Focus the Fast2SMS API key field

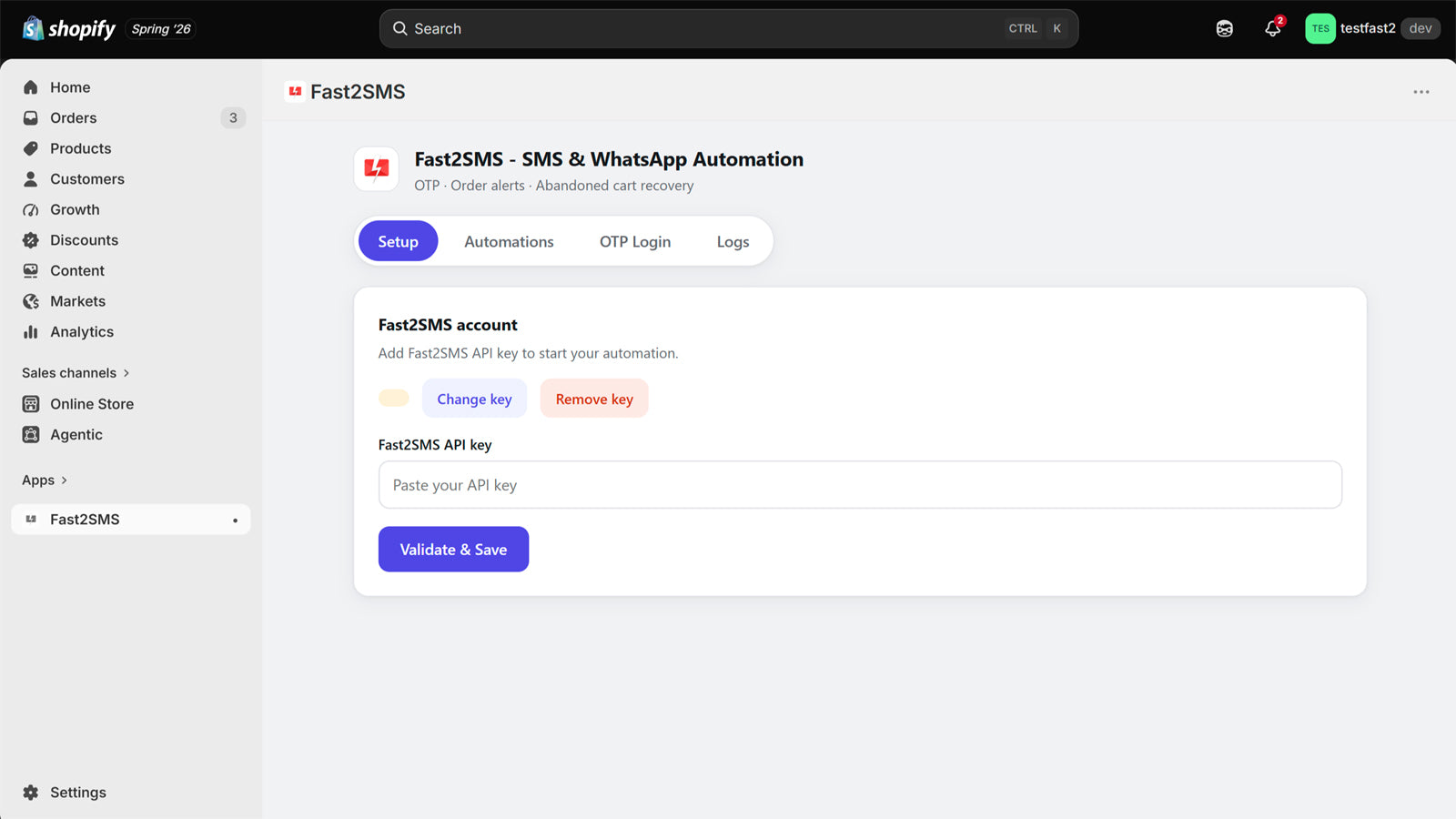coord(860,485)
